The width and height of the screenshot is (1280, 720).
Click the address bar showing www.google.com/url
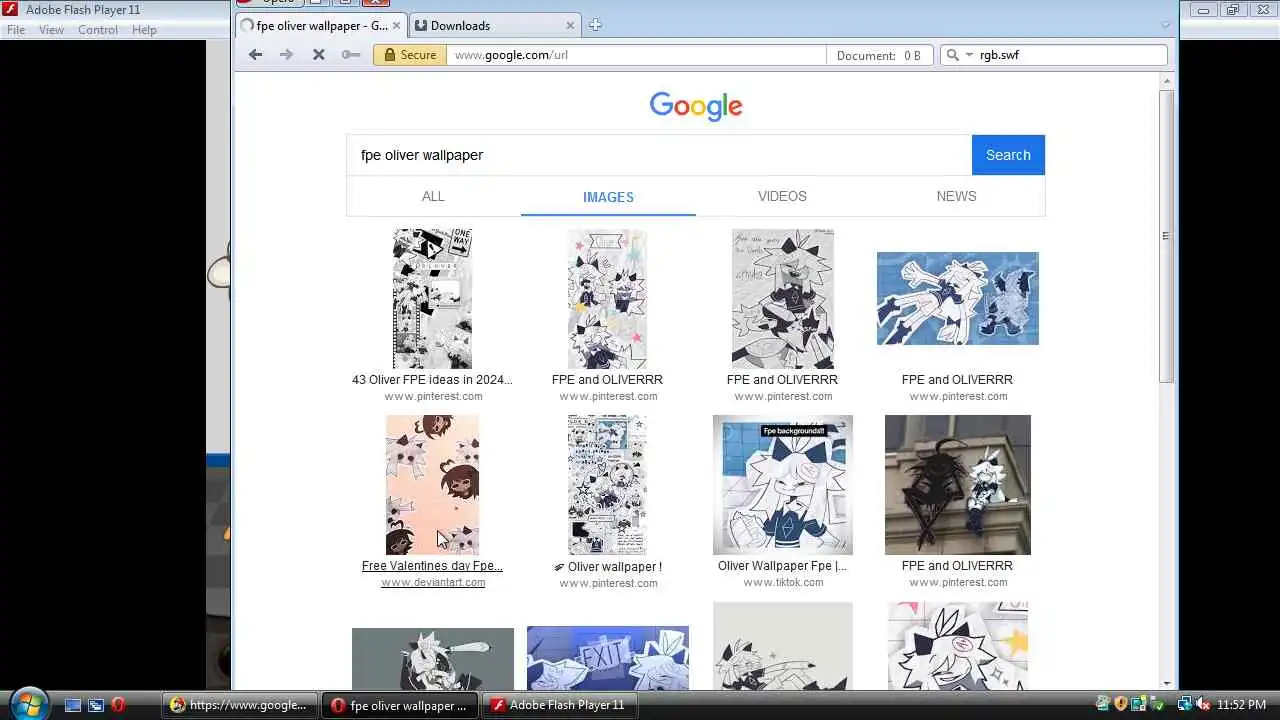coord(636,55)
